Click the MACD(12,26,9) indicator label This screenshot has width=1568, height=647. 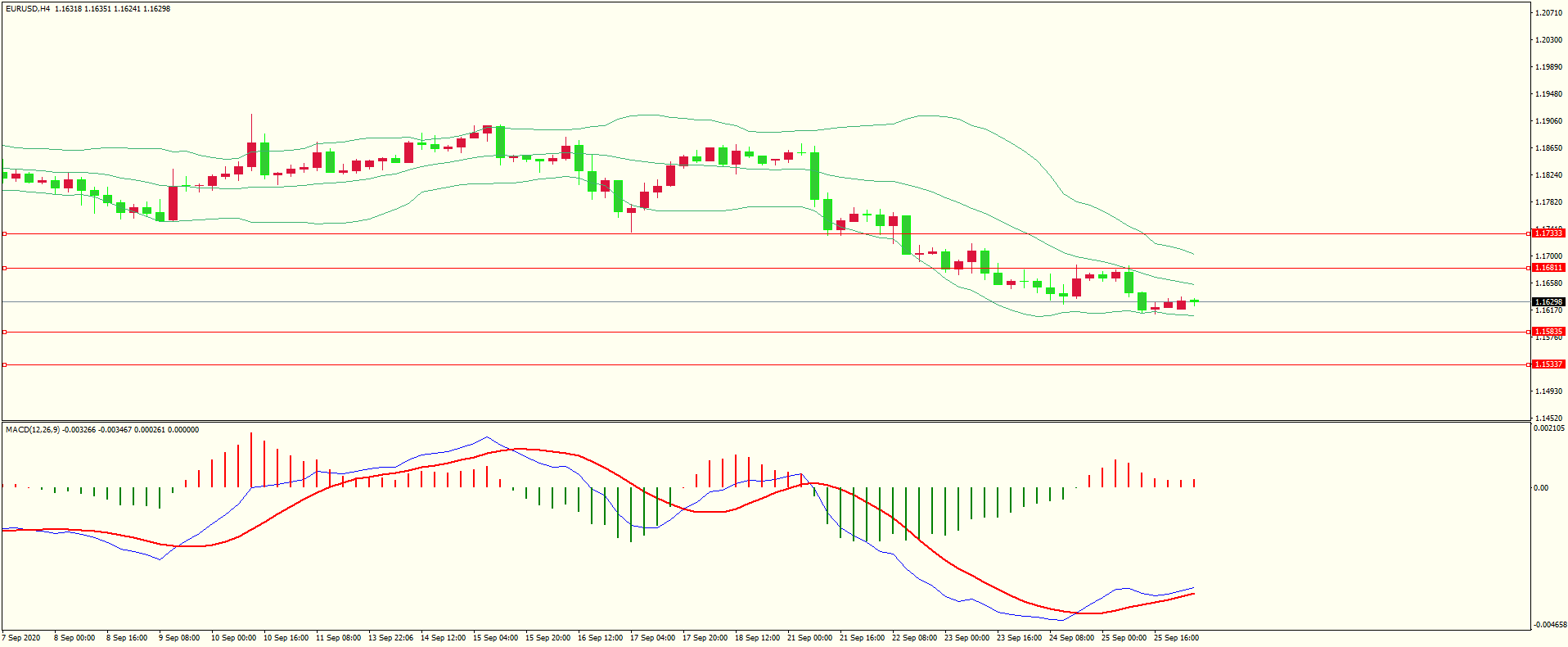point(33,430)
